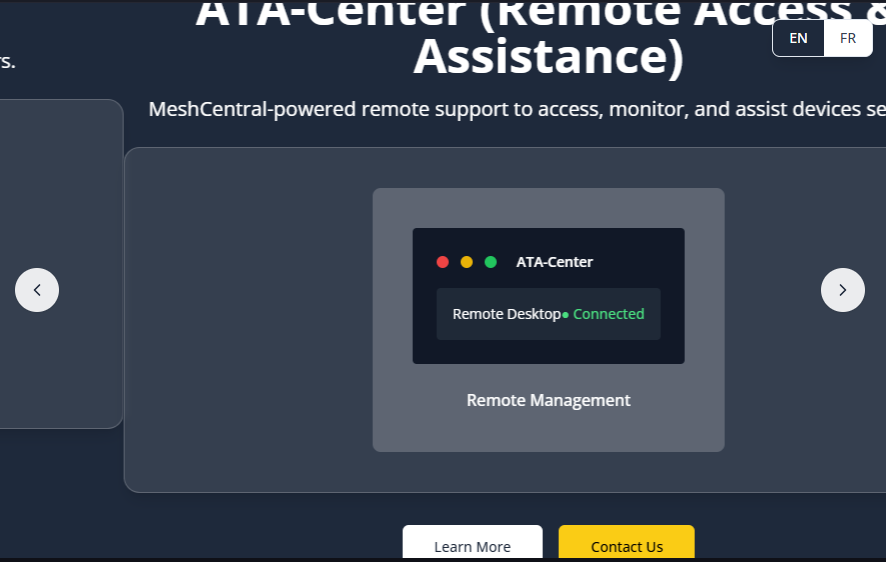Click the small green status dot before Connected
This screenshot has width=886, height=562.
click(x=565, y=315)
